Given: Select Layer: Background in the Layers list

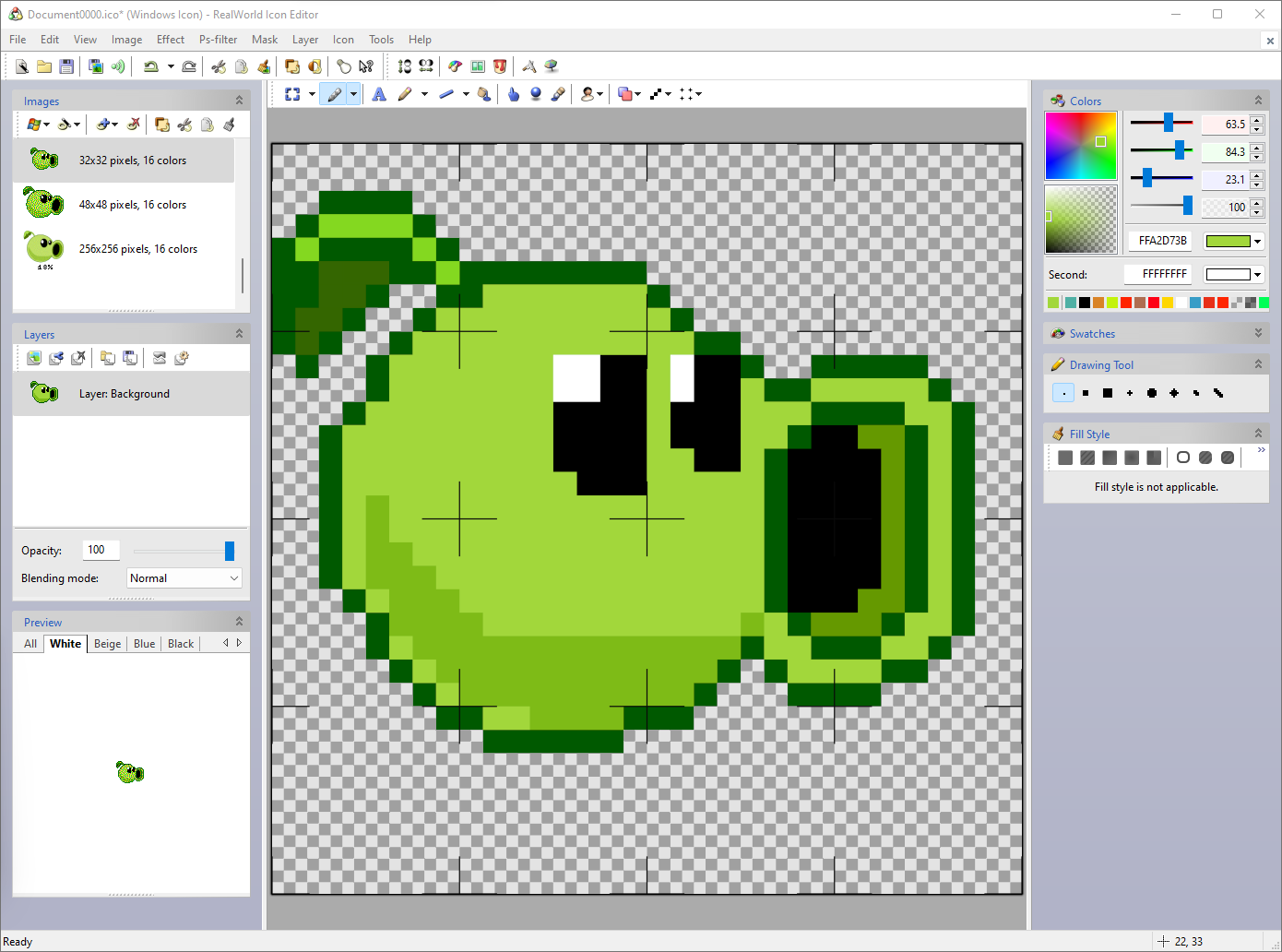Looking at the screenshot, I should click(131, 394).
